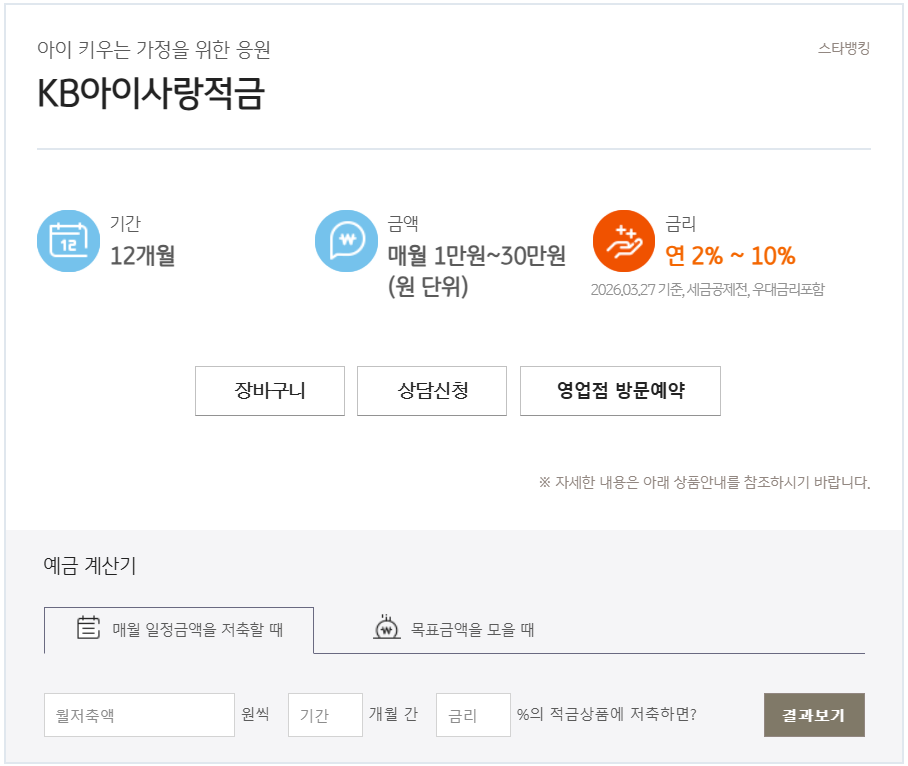This screenshot has height=766, width=908.
Task: Click the 장바구니 button
Action: pos(269,391)
